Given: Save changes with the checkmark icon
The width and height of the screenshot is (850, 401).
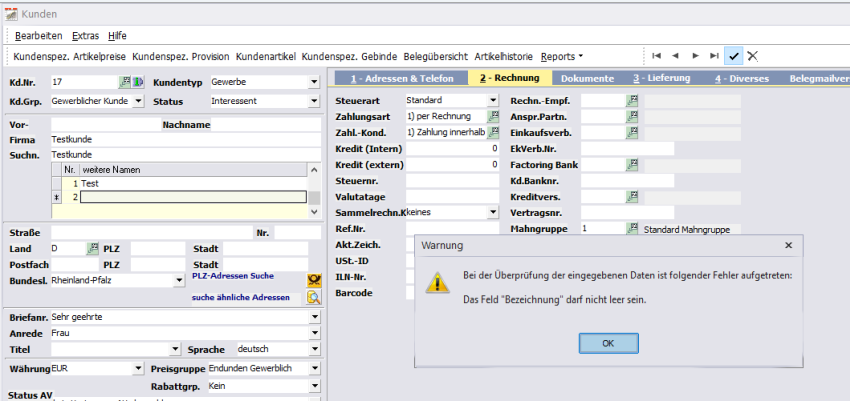Looking at the screenshot, I should 734,56.
